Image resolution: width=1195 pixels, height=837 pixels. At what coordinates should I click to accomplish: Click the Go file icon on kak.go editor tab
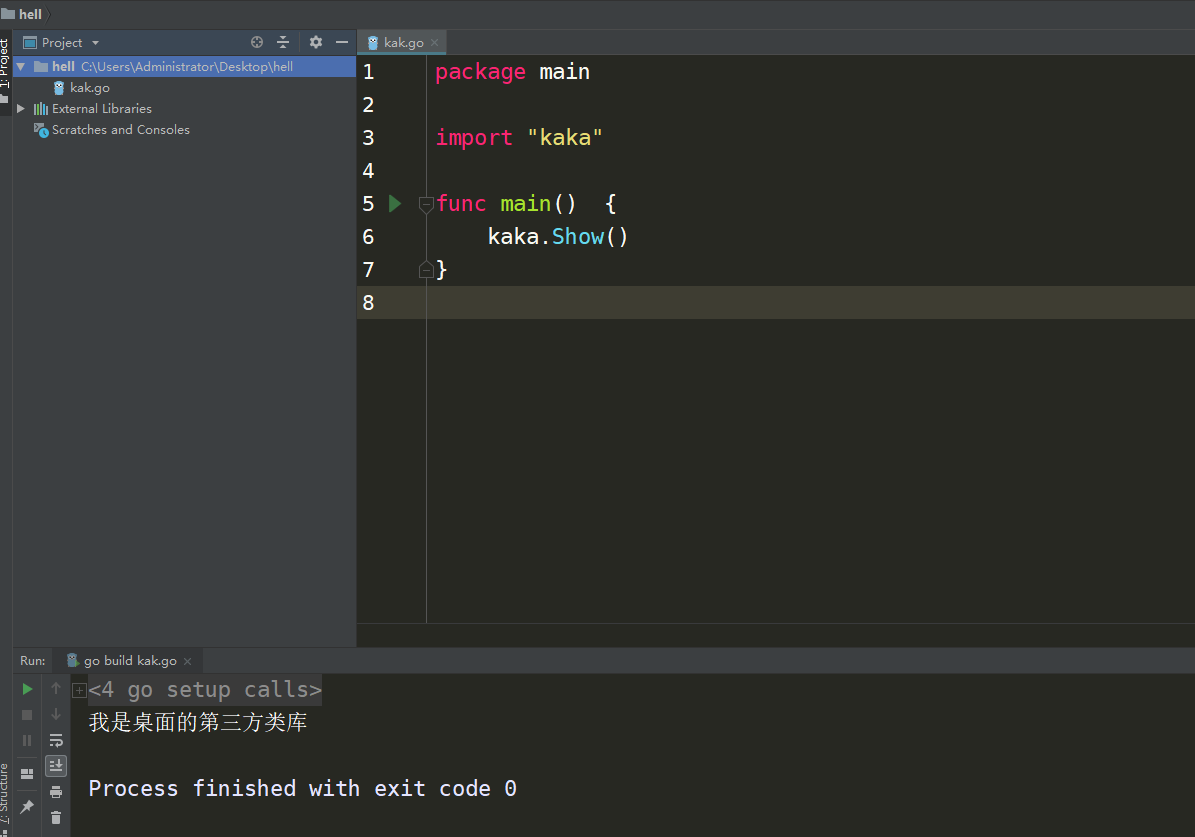pos(373,43)
